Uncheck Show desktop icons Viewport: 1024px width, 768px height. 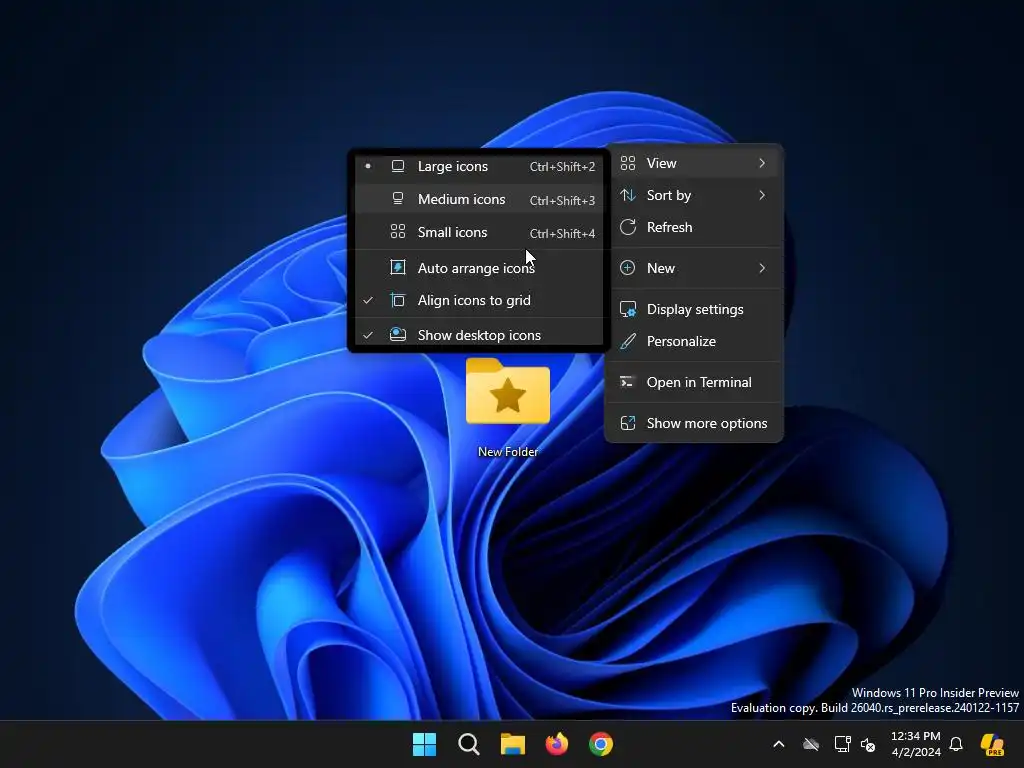tap(478, 335)
